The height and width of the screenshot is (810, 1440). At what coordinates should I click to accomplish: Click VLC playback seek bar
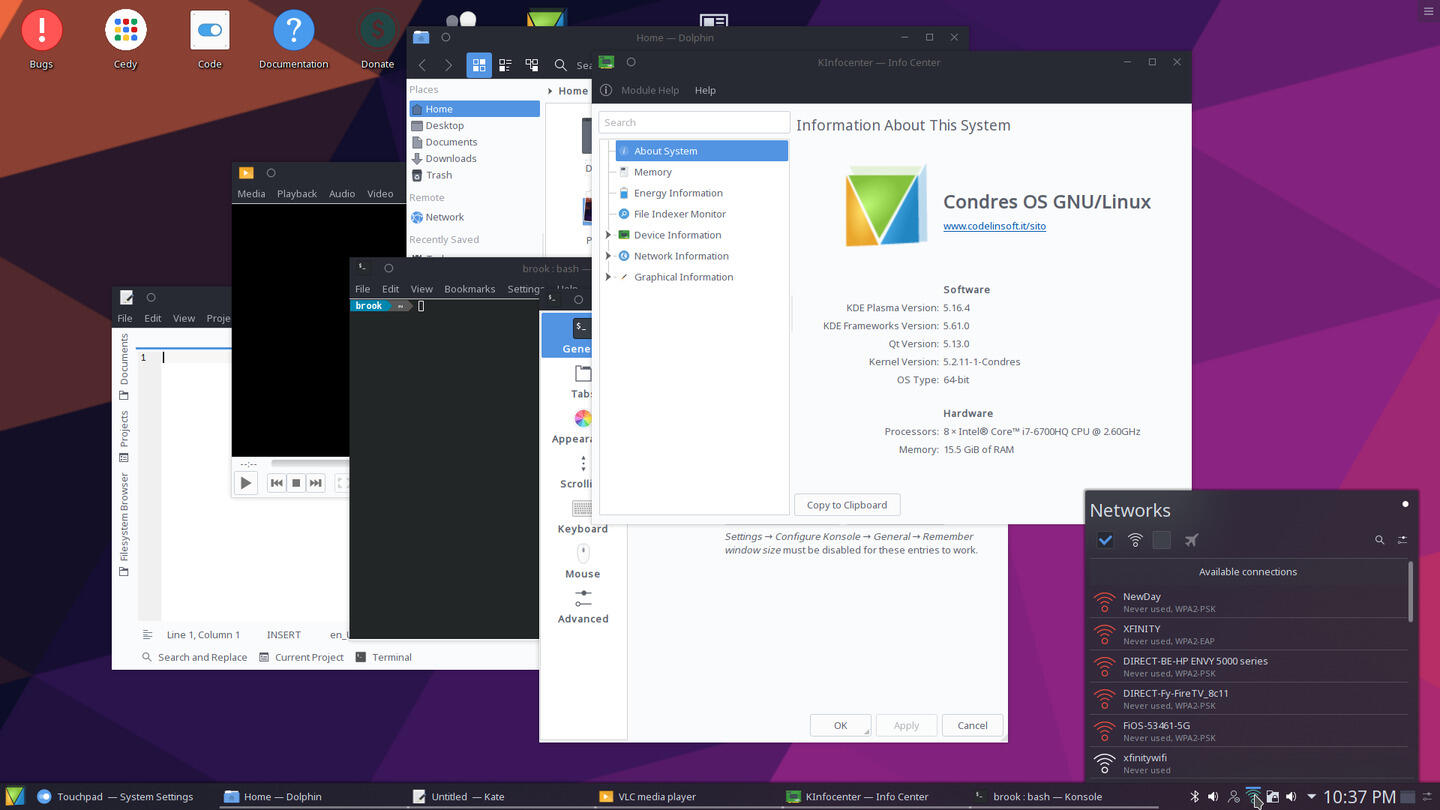click(309, 463)
